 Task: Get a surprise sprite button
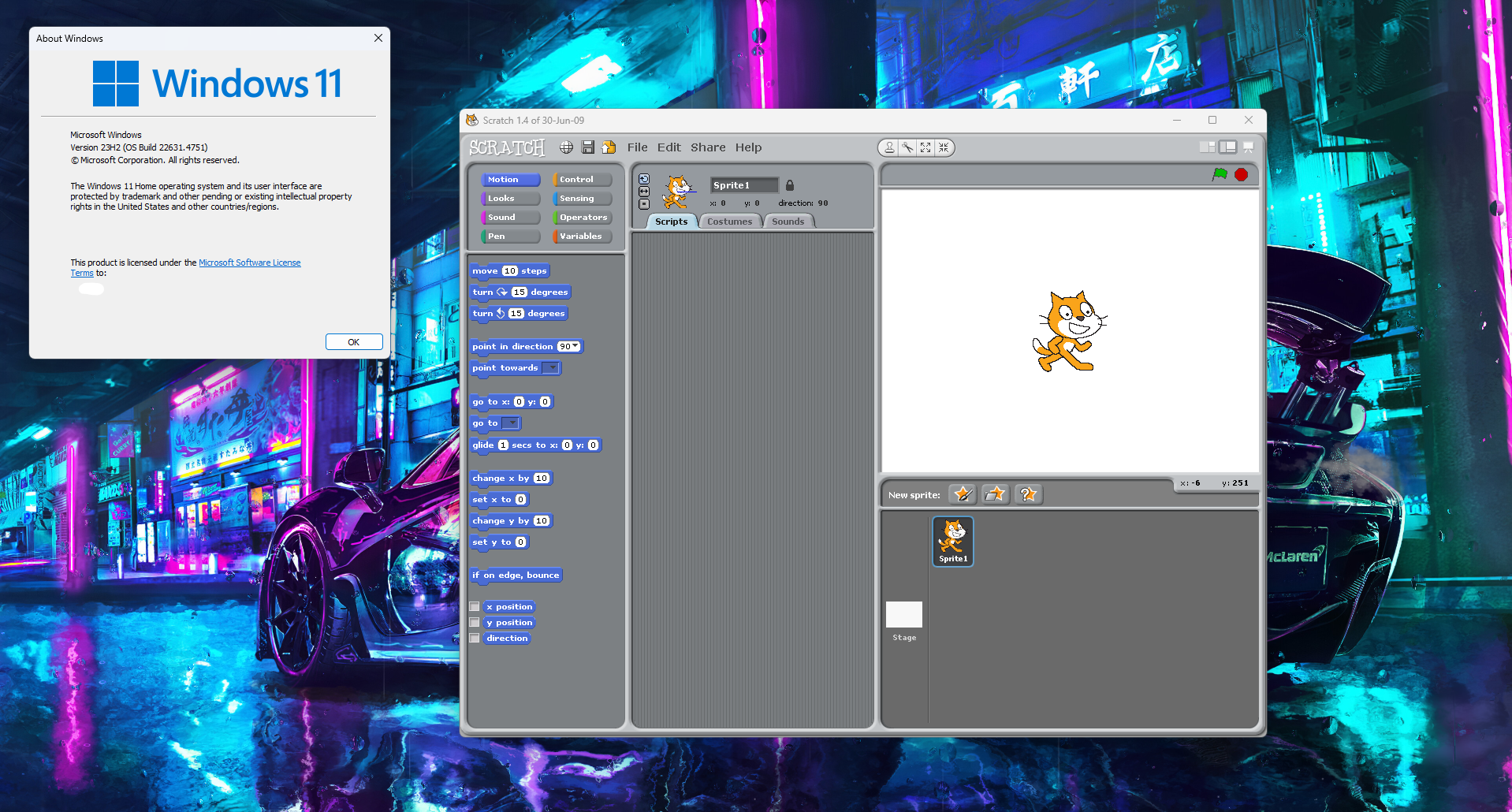pos(1029,494)
